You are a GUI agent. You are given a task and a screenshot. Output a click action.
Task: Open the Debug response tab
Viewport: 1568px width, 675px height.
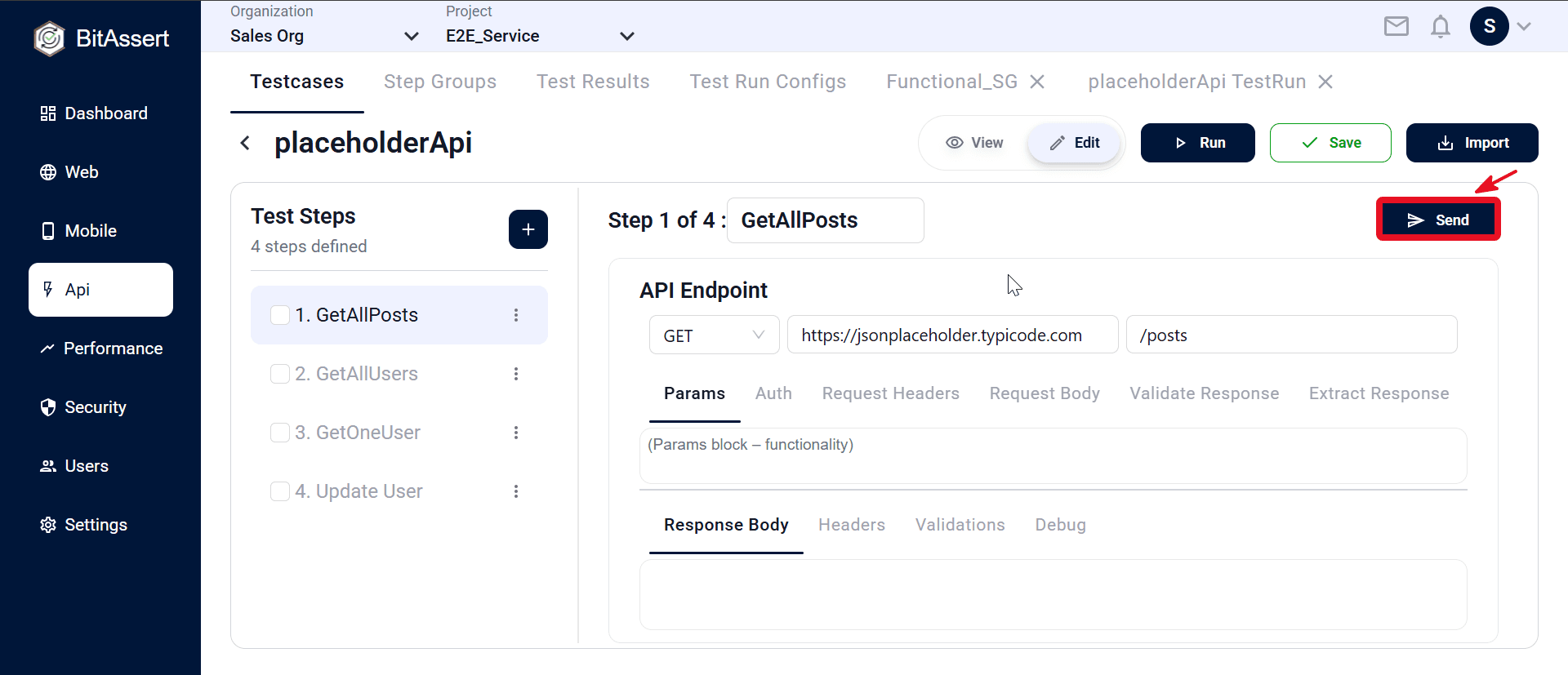point(1060,525)
